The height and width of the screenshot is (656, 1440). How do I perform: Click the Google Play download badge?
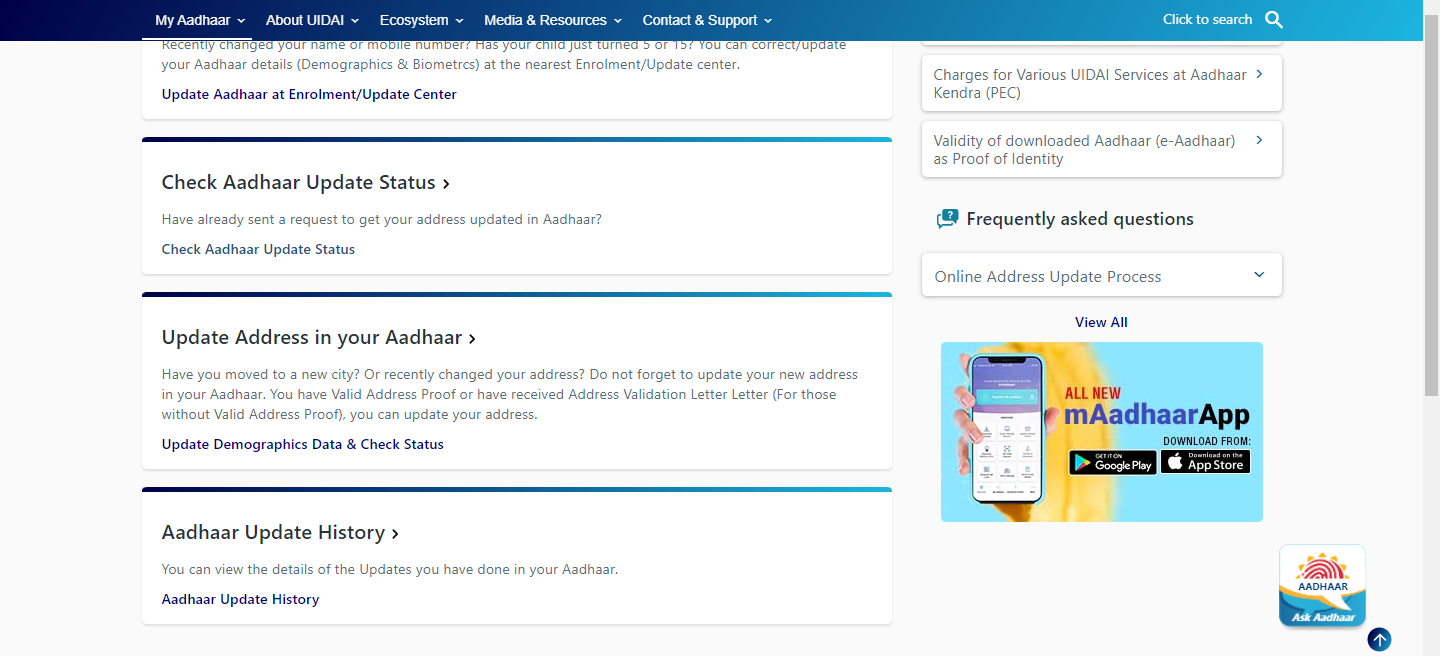point(1112,462)
